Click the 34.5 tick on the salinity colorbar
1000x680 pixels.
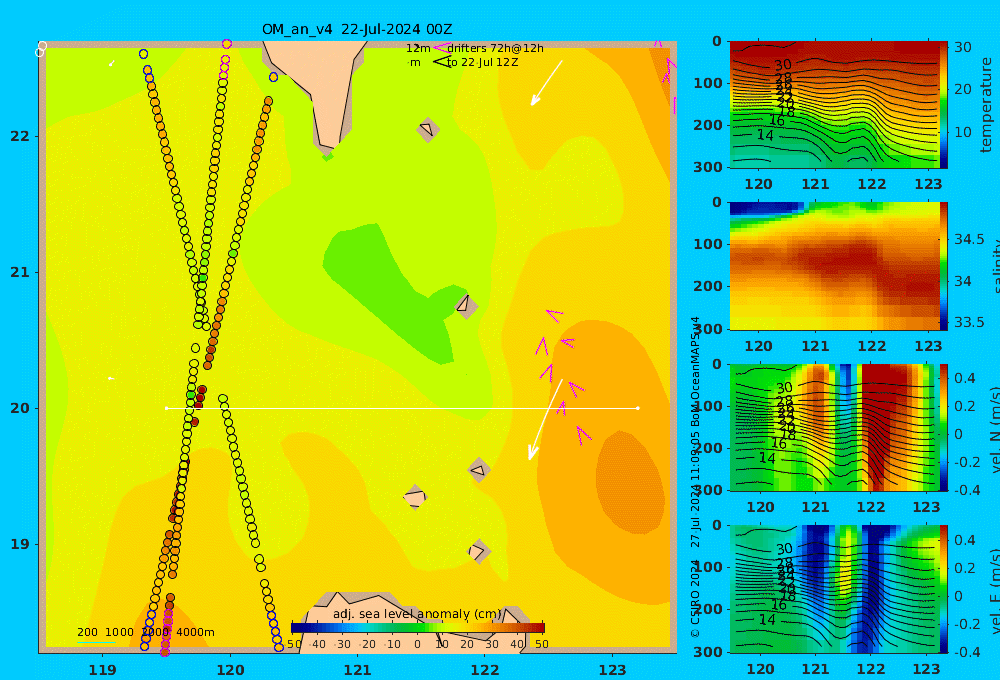point(969,240)
